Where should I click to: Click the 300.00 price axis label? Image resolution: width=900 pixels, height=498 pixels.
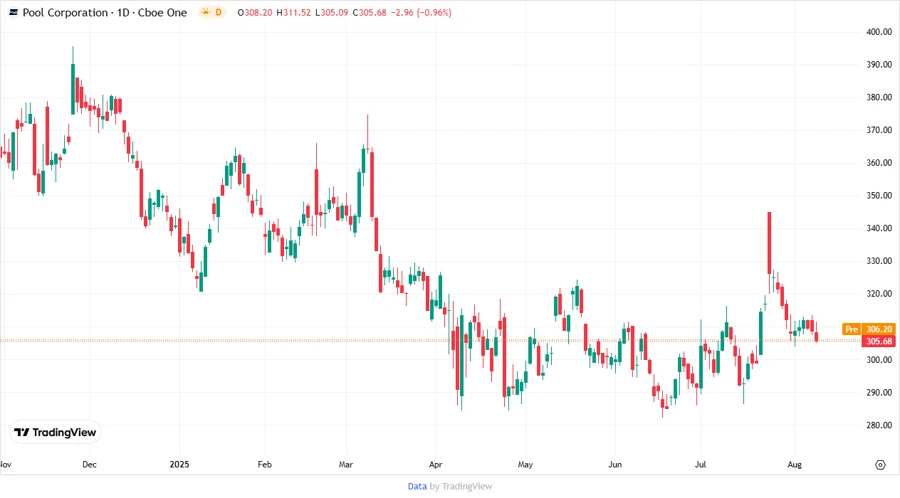(879, 360)
